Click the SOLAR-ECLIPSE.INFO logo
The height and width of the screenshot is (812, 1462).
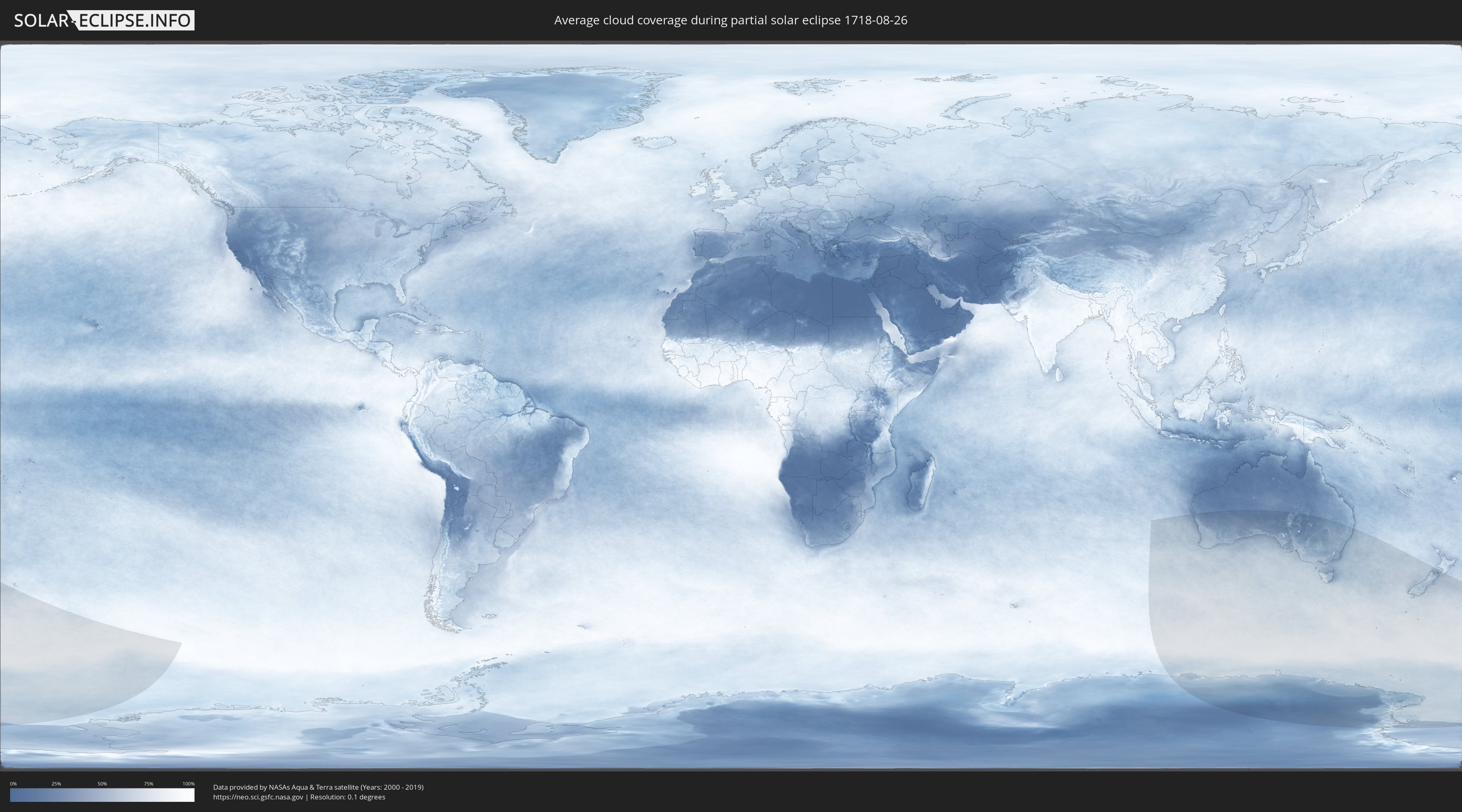pos(104,20)
